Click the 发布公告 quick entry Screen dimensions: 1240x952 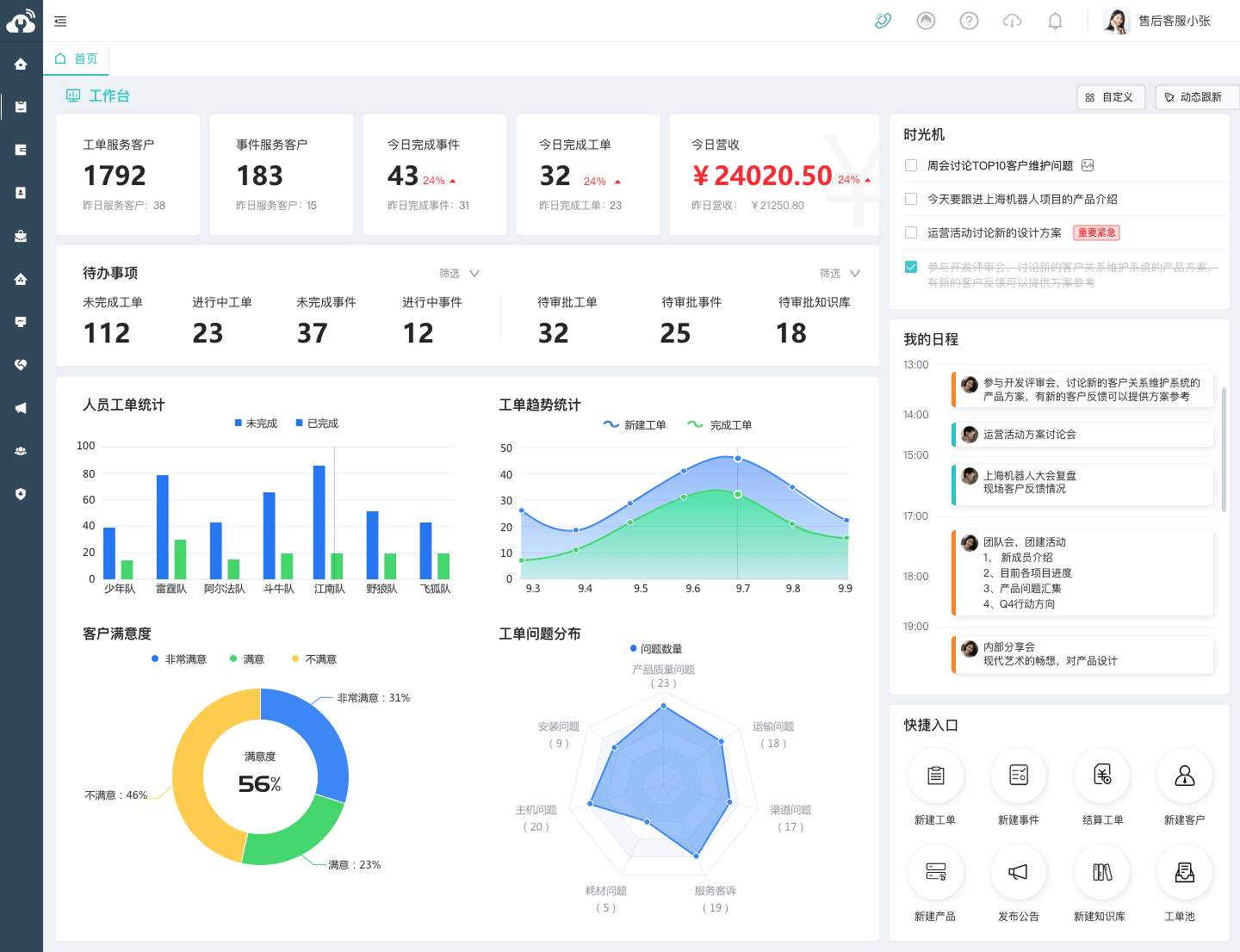coord(1019,872)
